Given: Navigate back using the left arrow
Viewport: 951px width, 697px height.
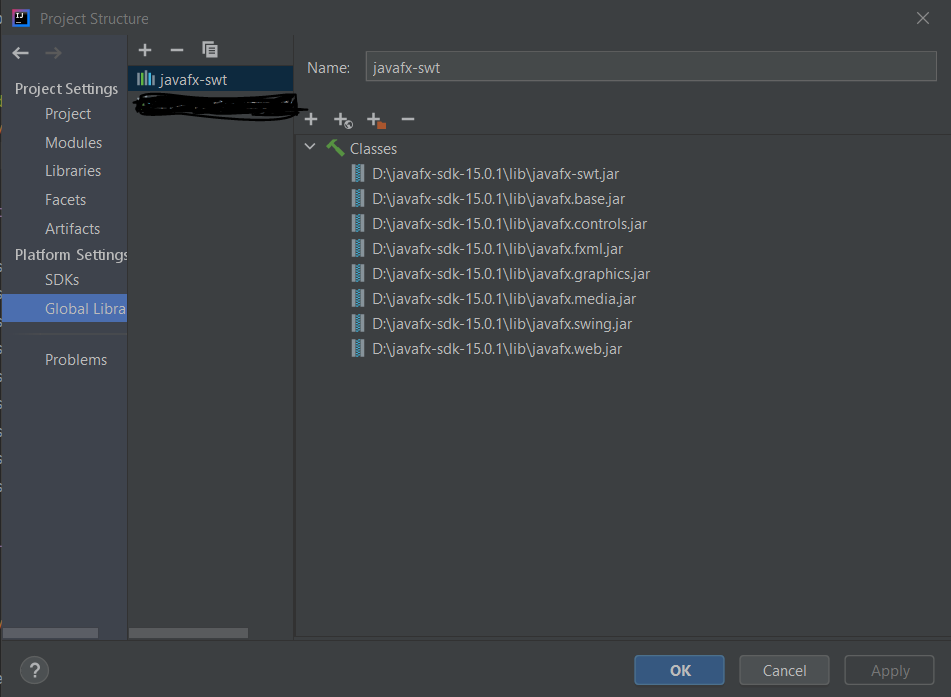Looking at the screenshot, I should tap(20, 52).
